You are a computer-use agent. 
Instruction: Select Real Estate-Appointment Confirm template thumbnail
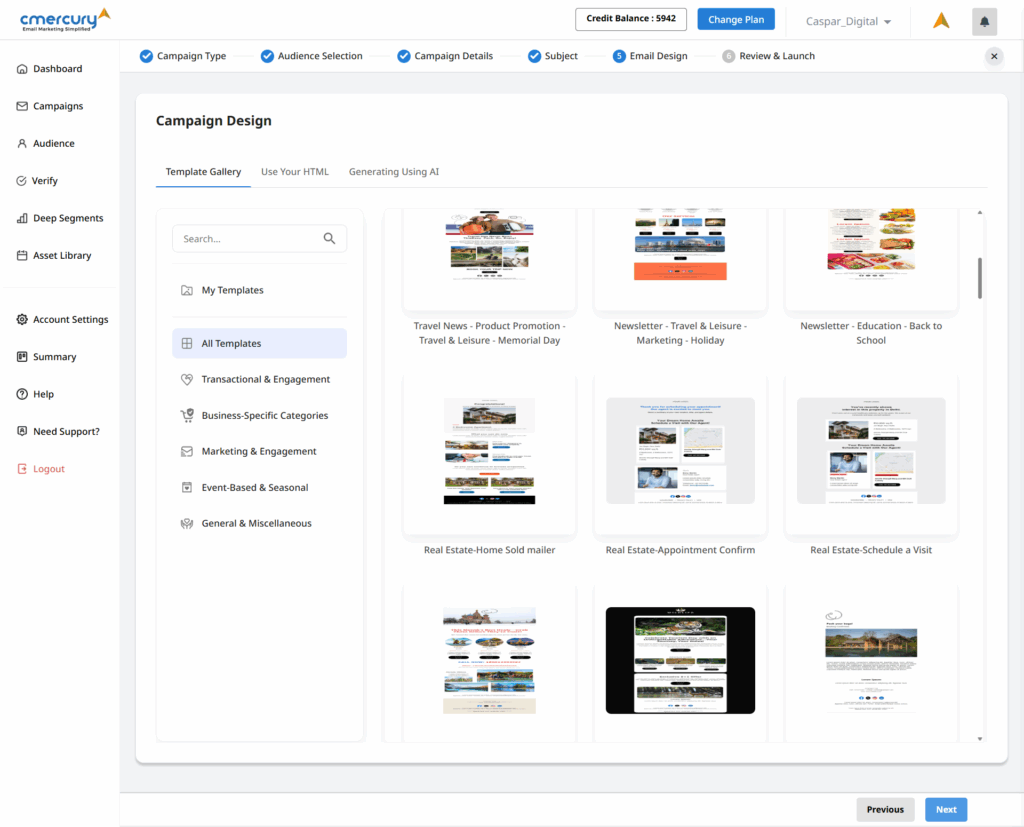(x=680, y=450)
